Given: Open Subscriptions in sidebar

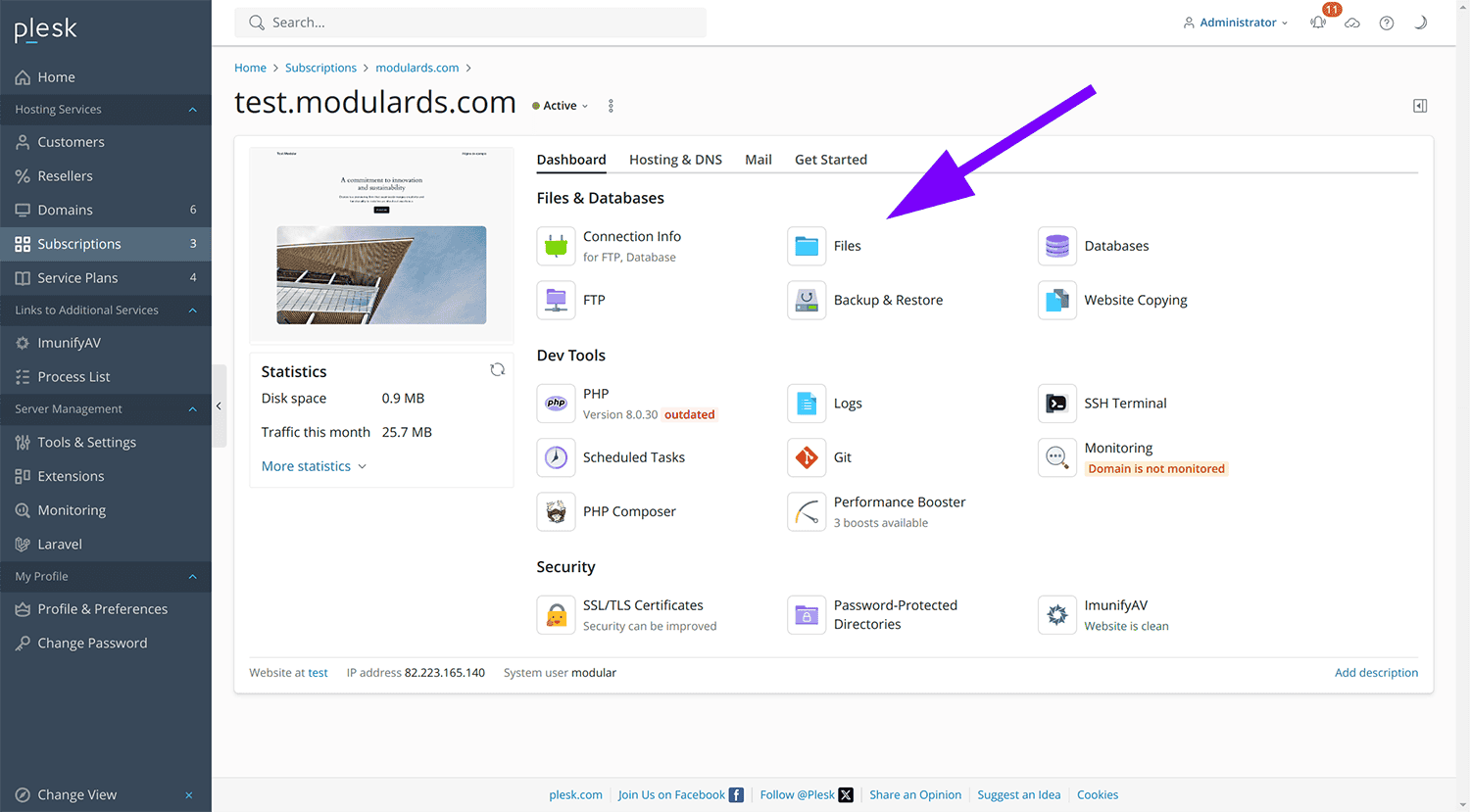Looking at the screenshot, I should (x=106, y=244).
